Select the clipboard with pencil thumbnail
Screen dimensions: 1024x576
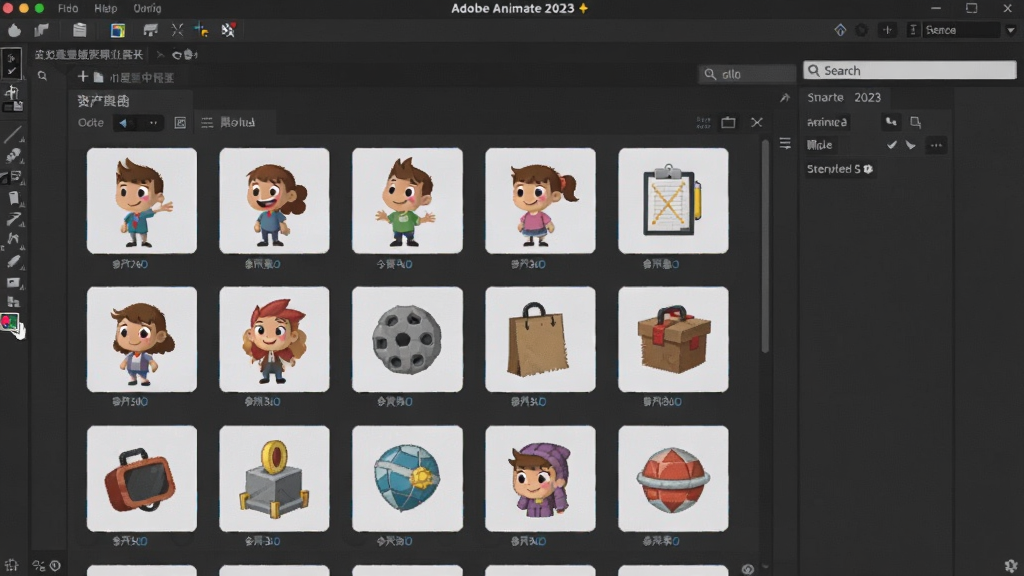click(673, 200)
